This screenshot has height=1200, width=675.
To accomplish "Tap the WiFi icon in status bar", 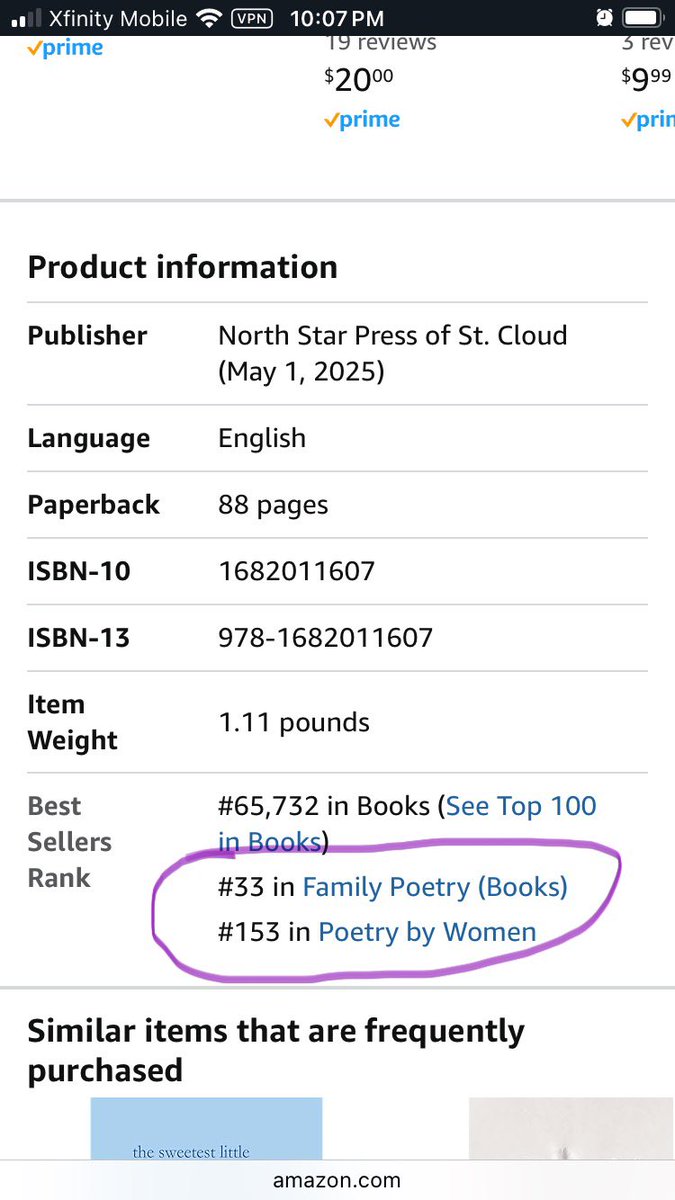I will [x=208, y=18].
